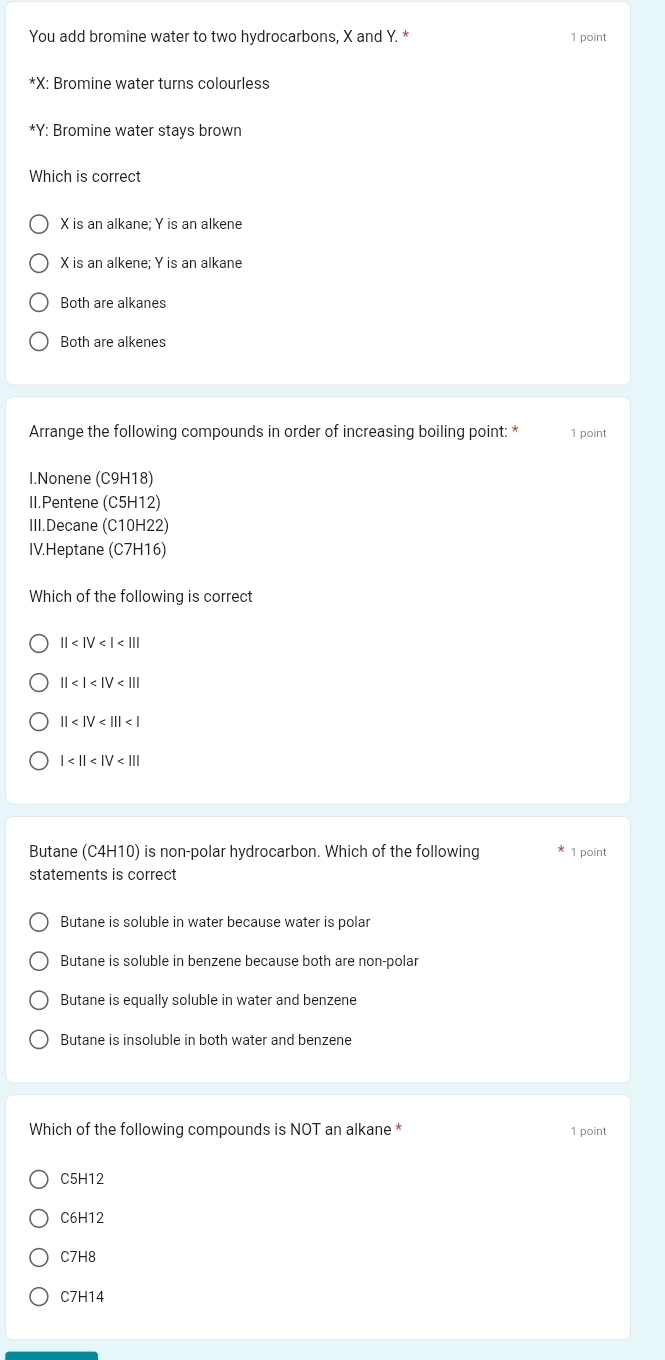Select 'Butane is equally soluble in water and benzene'
The height and width of the screenshot is (1360, 665).
pos(38,1000)
